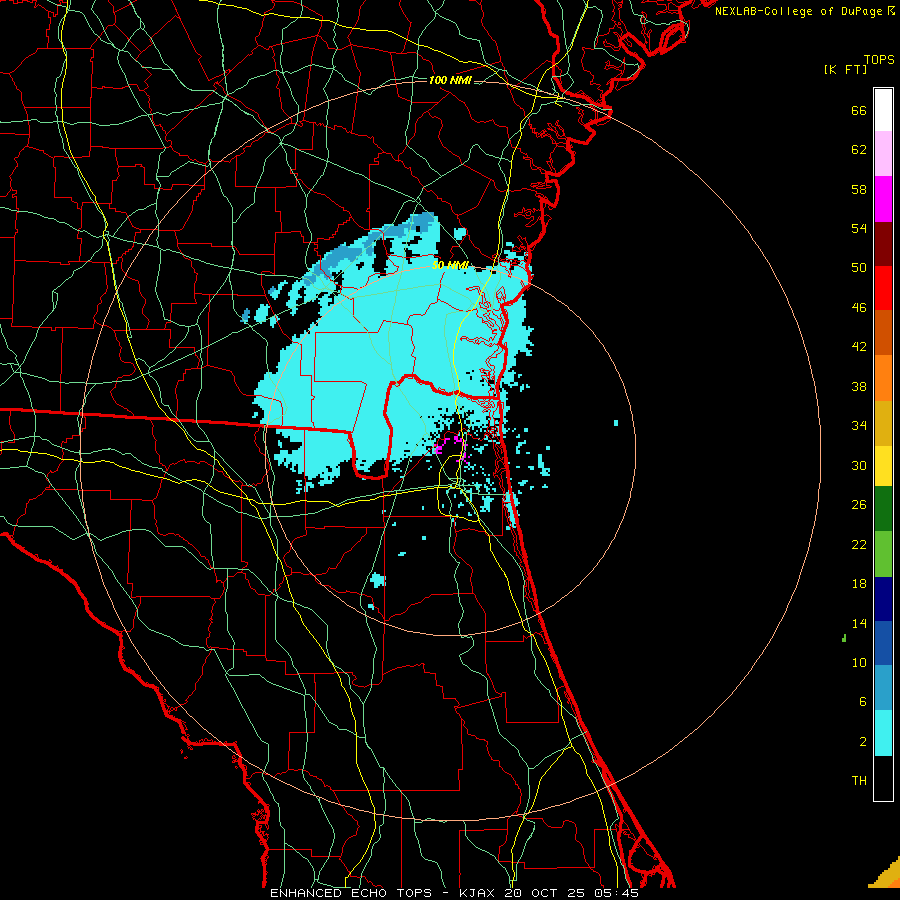Click the cyan legend swatch
This screenshot has width=900, height=900.
pyautogui.click(x=883, y=733)
